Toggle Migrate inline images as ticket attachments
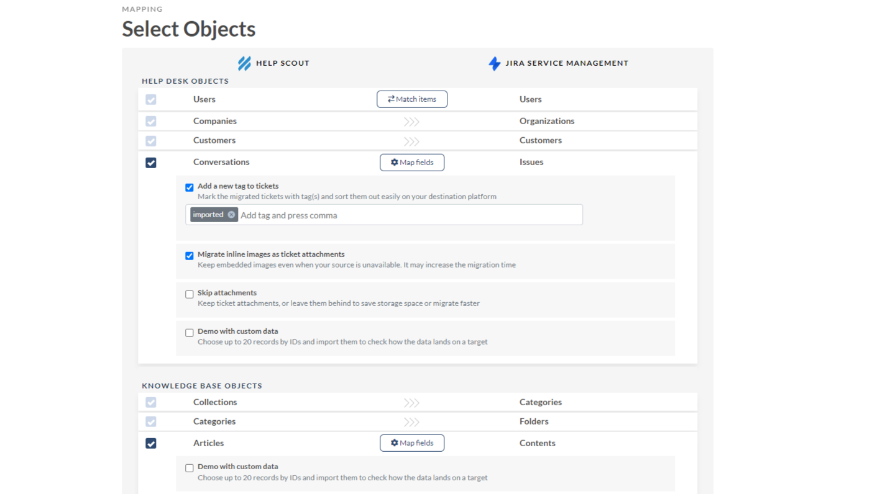The height and width of the screenshot is (494, 870). tap(189, 256)
